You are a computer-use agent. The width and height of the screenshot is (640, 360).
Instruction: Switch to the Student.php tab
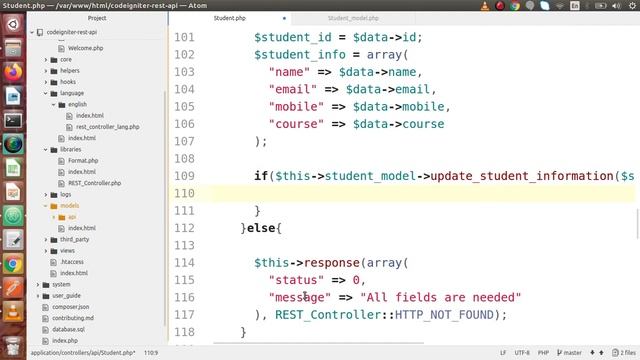click(x=230, y=18)
